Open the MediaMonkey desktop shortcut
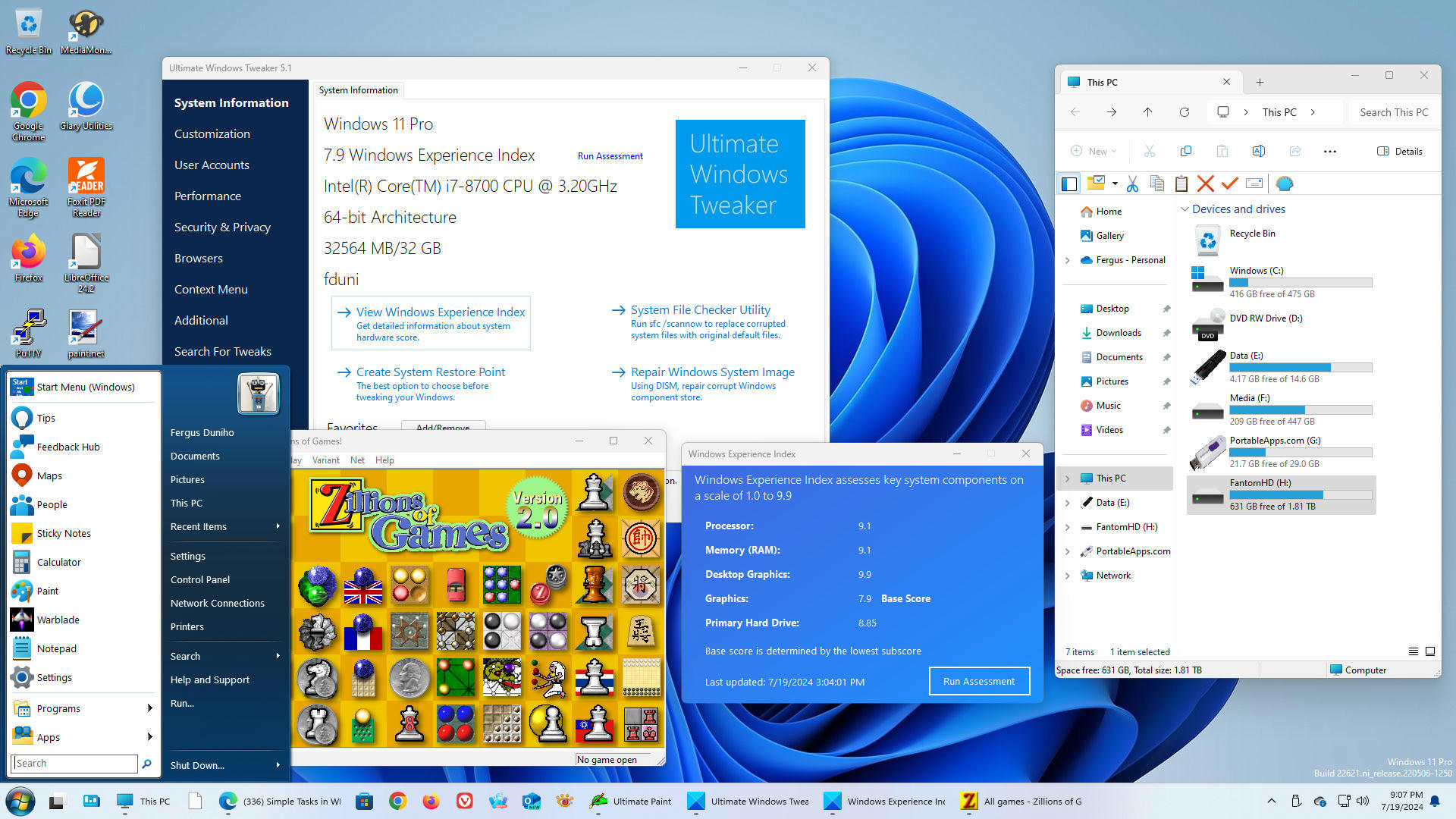Viewport: 1456px width, 819px height. (86, 32)
